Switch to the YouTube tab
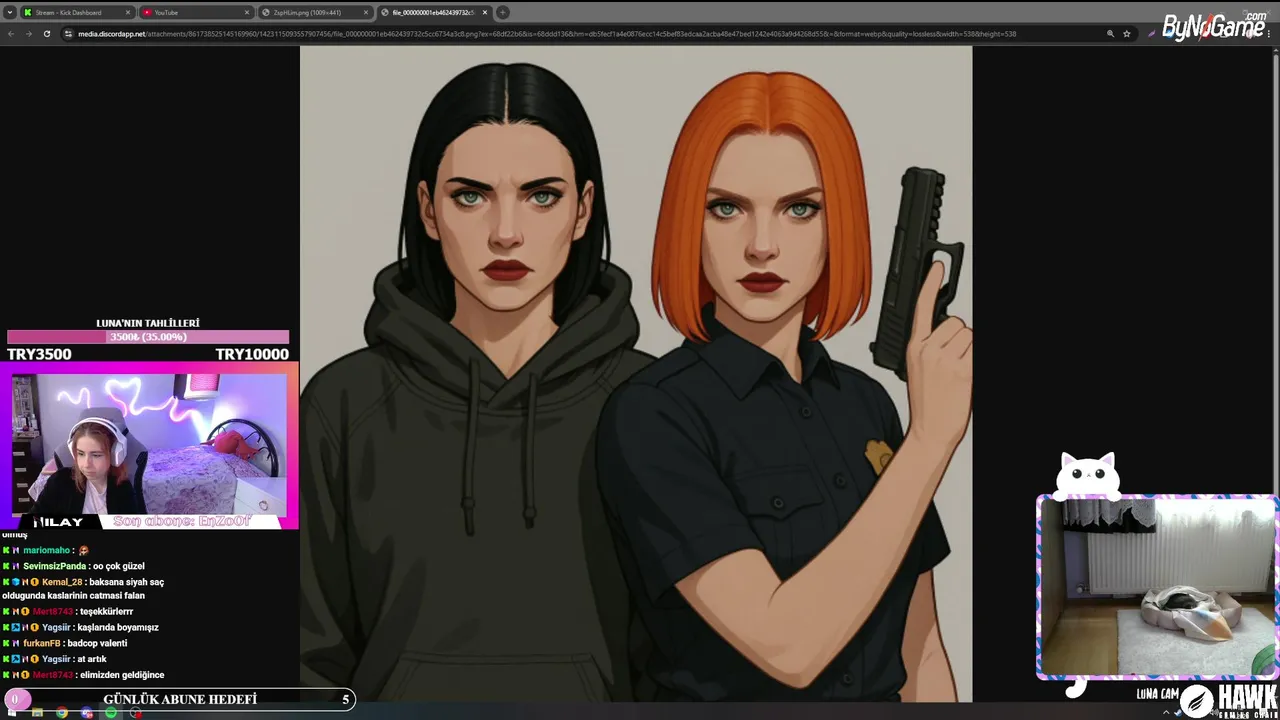The height and width of the screenshot is (720, 1280). [x=196, y=12]
